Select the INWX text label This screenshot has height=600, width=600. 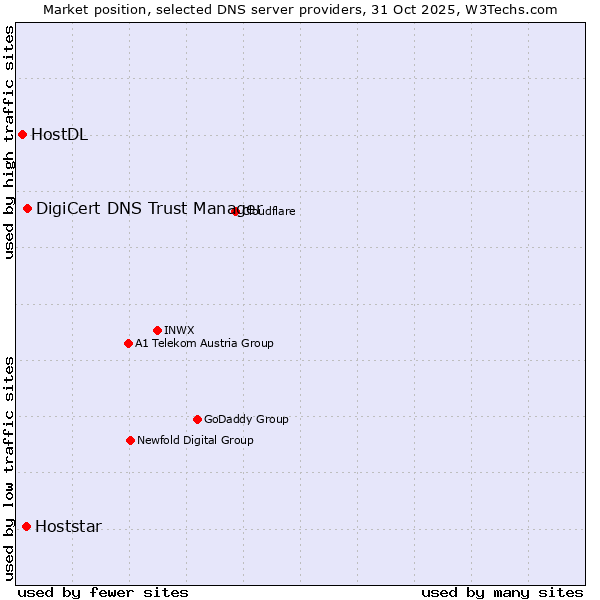[x=179, y=330]
